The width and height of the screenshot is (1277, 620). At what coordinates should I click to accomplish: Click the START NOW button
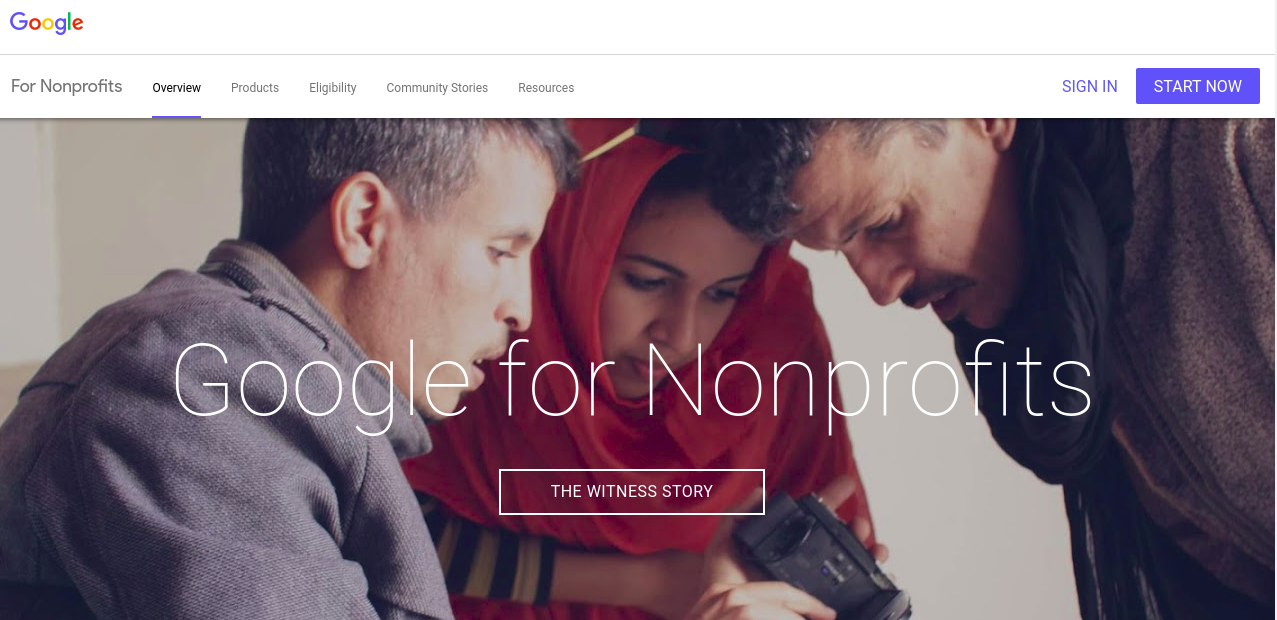1197,86
